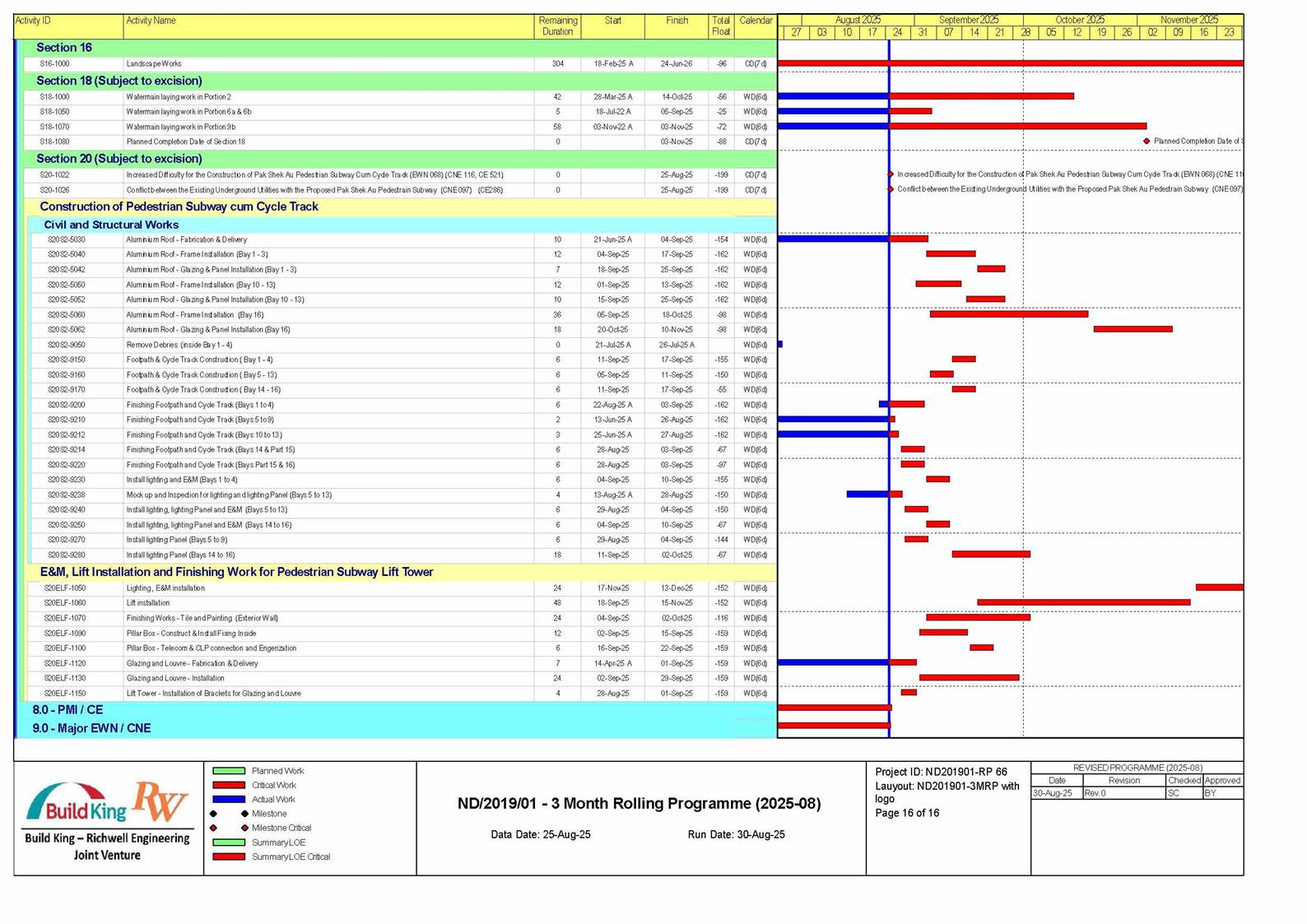Click the S20-1026 milestone diamond in the Gantt chart

[890, 189]
